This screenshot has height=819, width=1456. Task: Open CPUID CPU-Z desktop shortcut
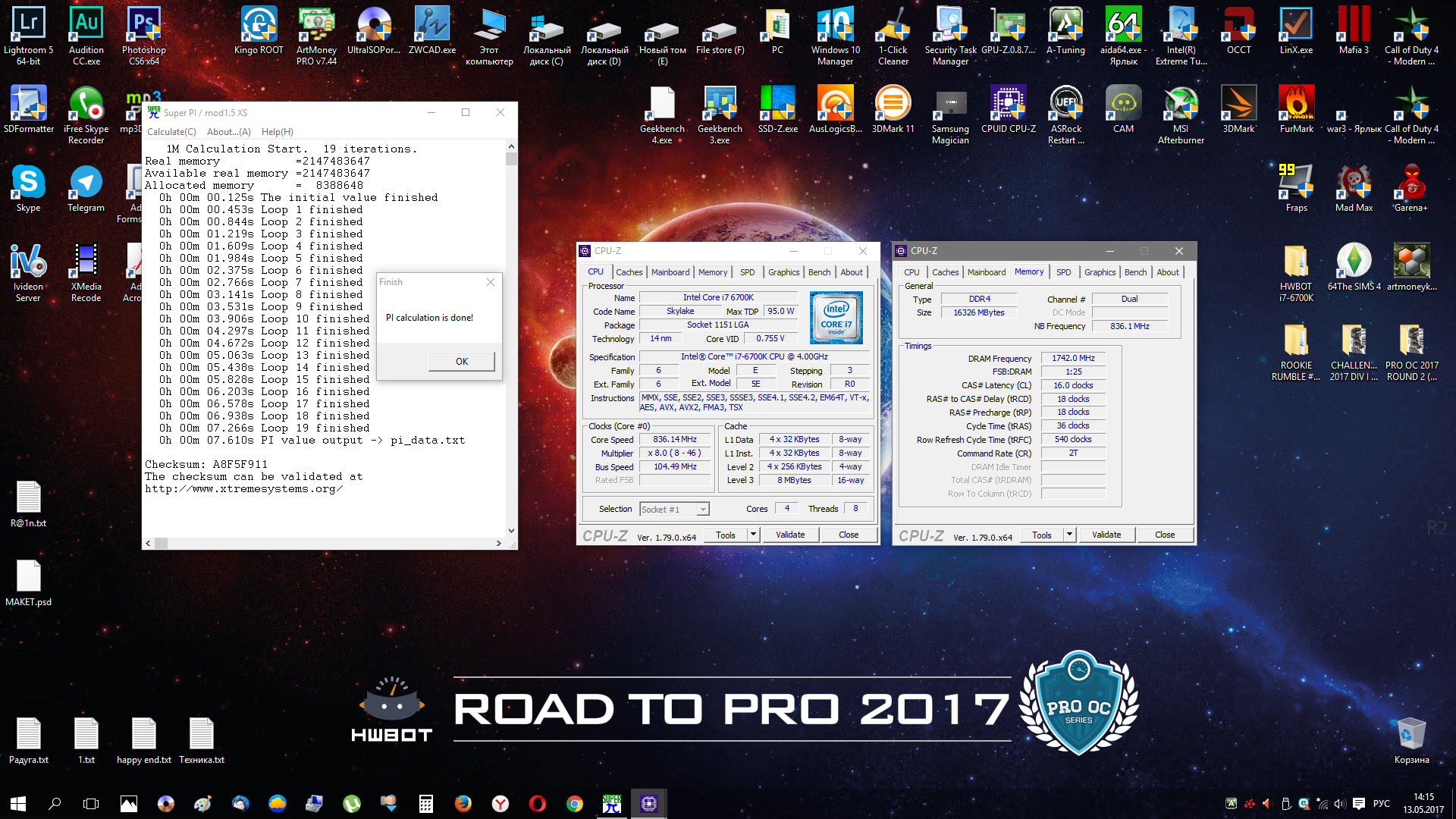(x=1008, y=109)
